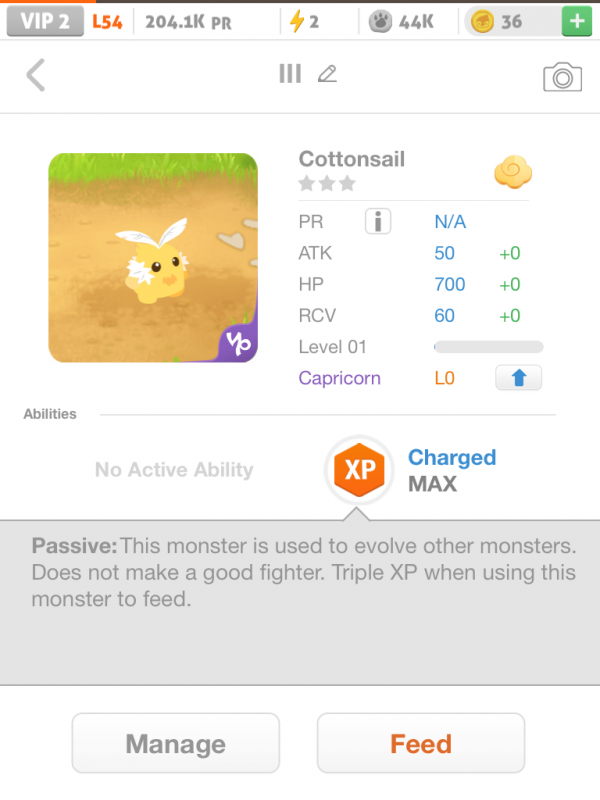The image size is (600, 800).
Task: Click the Level 01 experience progress bar
Action: (x=488, y=347)
